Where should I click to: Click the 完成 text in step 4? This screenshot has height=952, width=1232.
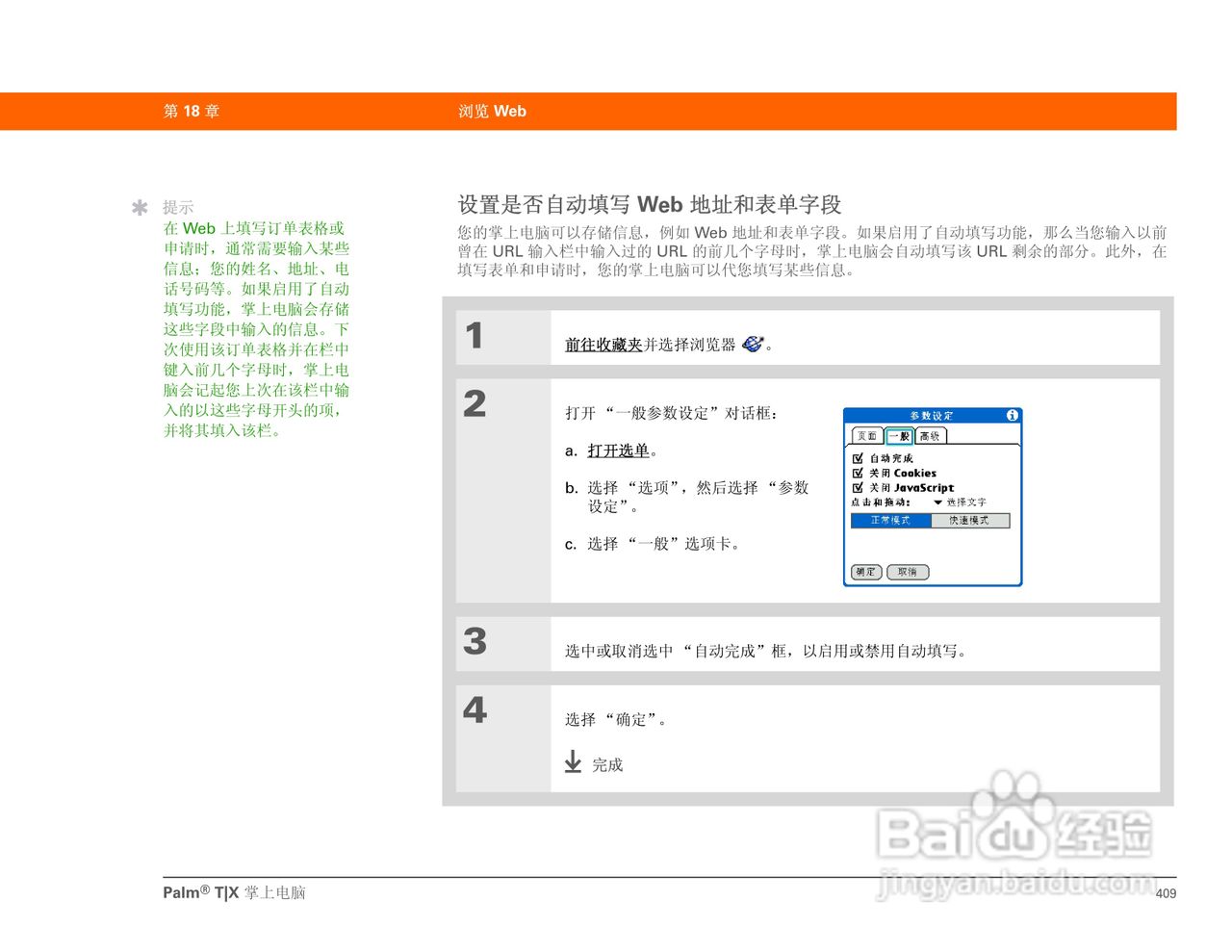click(x=607, y=764)
